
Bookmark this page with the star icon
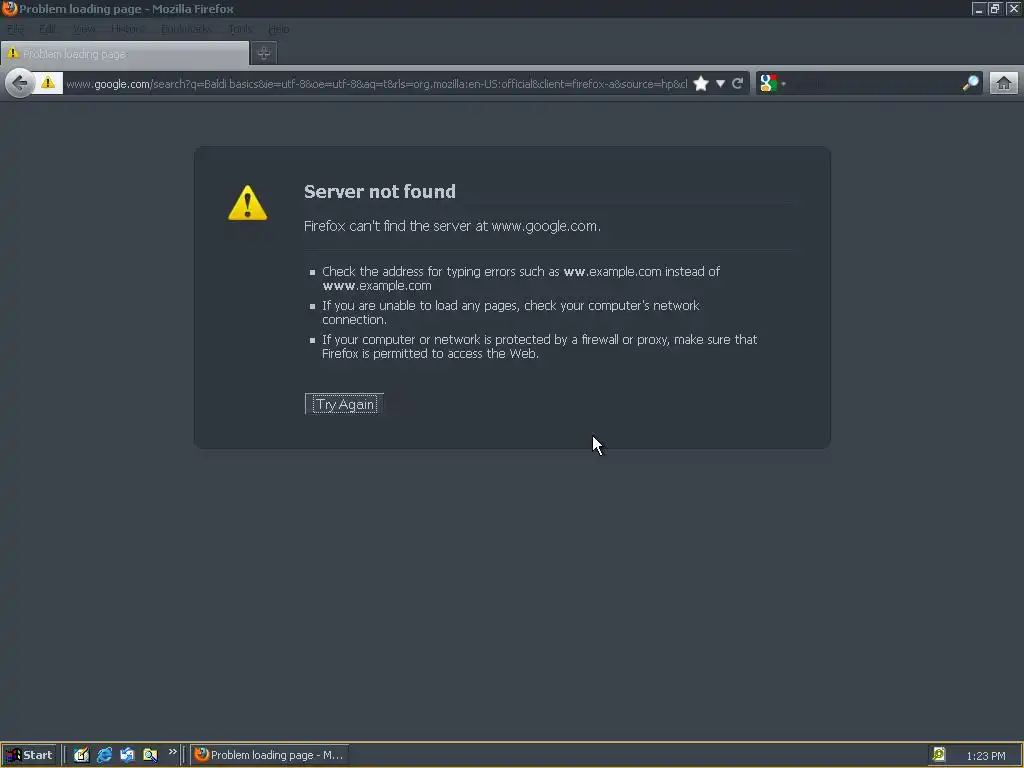click(x=701, y=84)
